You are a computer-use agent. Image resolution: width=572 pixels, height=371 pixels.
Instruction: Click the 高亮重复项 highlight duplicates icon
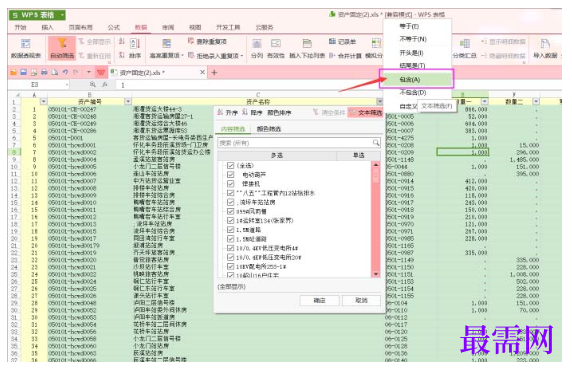point(167,43)
